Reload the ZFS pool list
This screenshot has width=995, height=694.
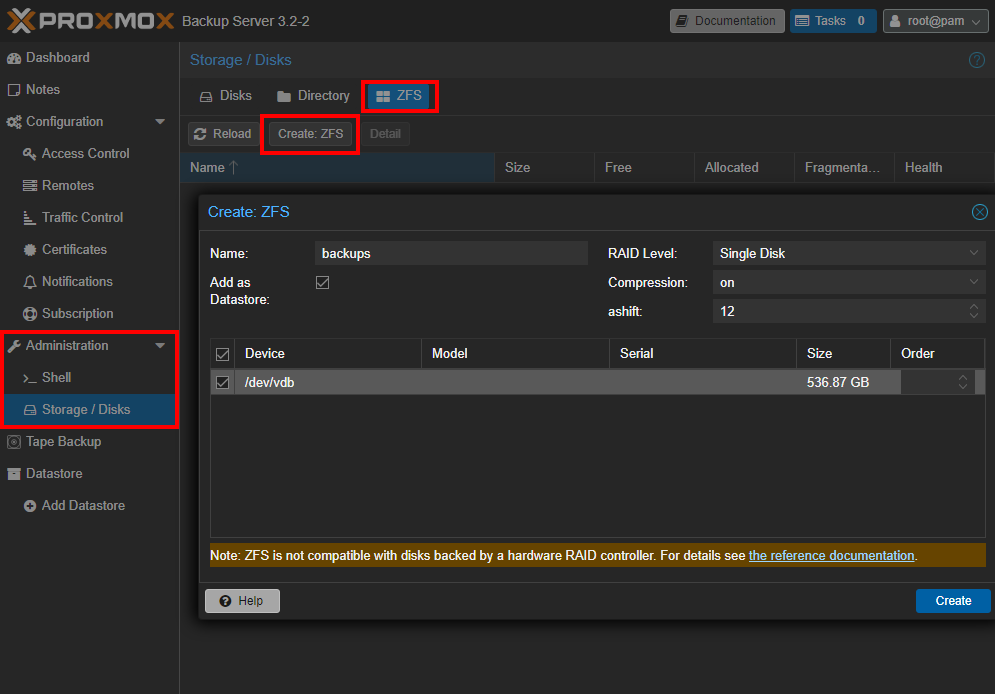tap(223, 134)
